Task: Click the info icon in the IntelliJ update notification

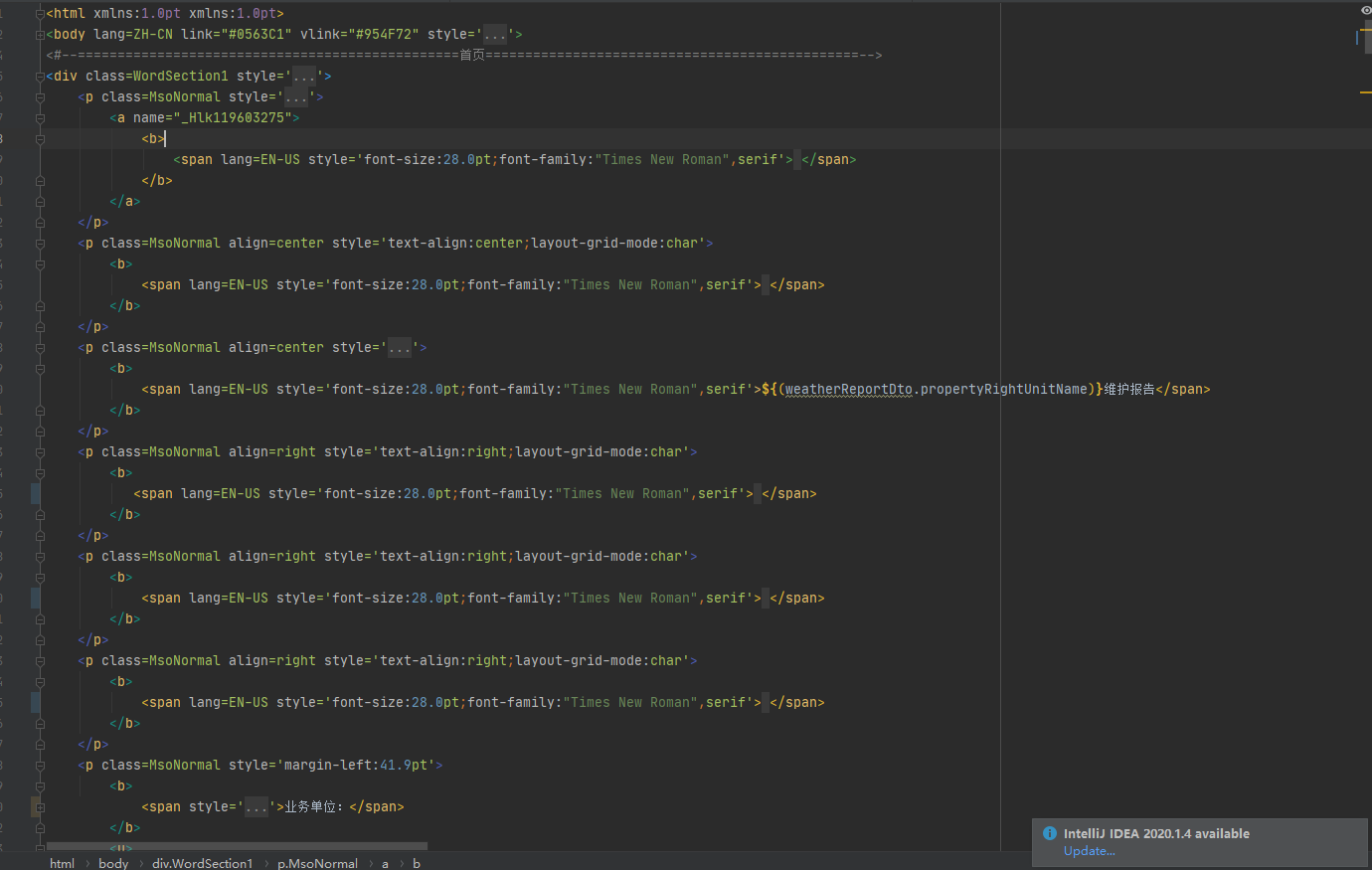Action: [x=1050, y=833]
